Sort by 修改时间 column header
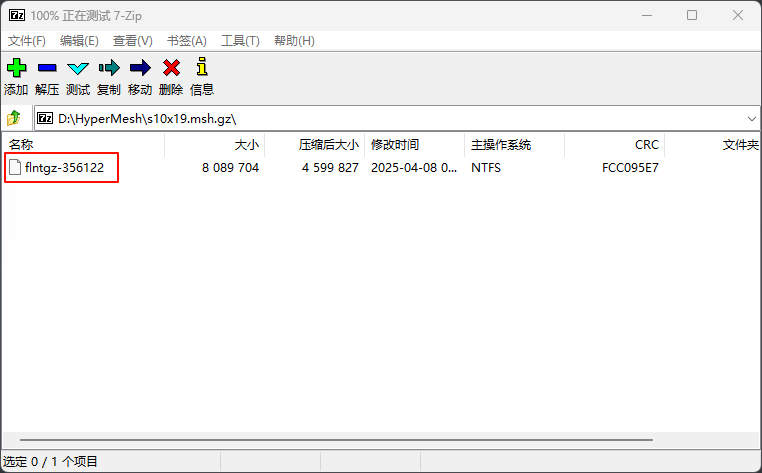762x473 pixels. [x=415, y=144]
